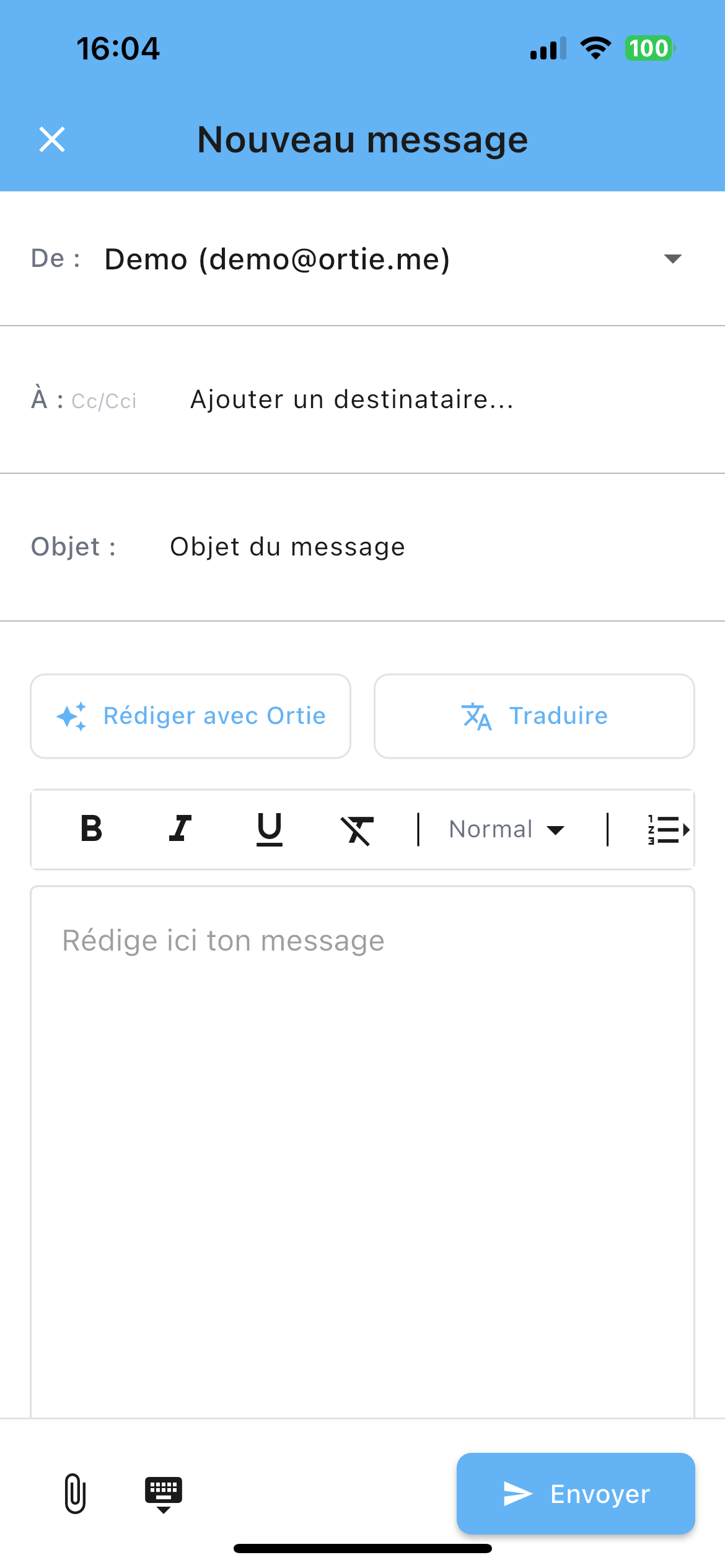
Task: Toggle underline text formatting
Action: click(x=270, y=829)
